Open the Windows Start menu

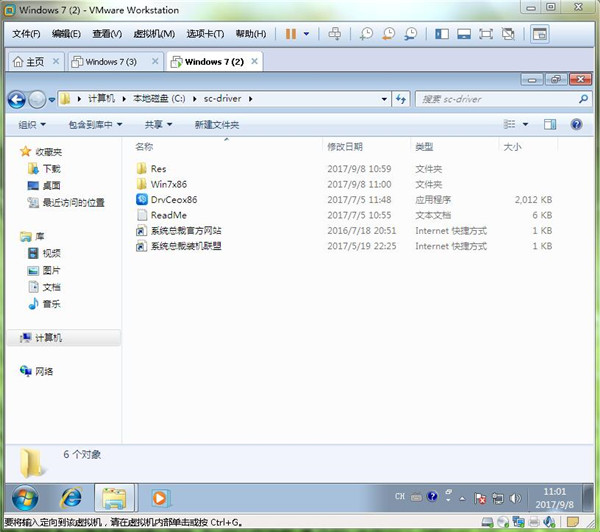[x=25, y=498]
